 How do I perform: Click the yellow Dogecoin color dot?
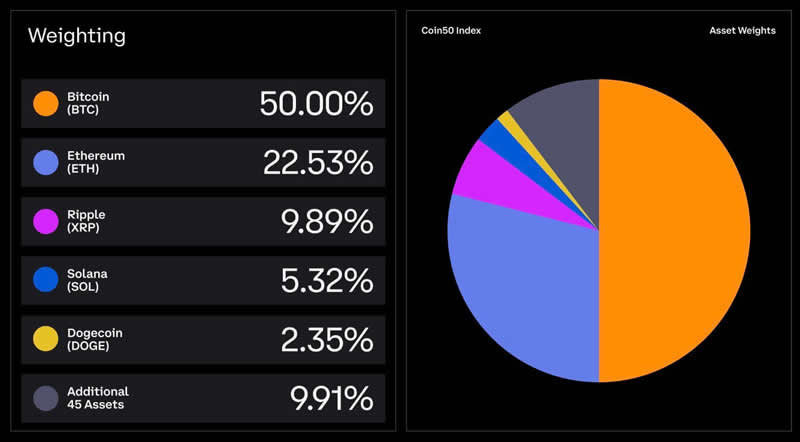(45, 339)
